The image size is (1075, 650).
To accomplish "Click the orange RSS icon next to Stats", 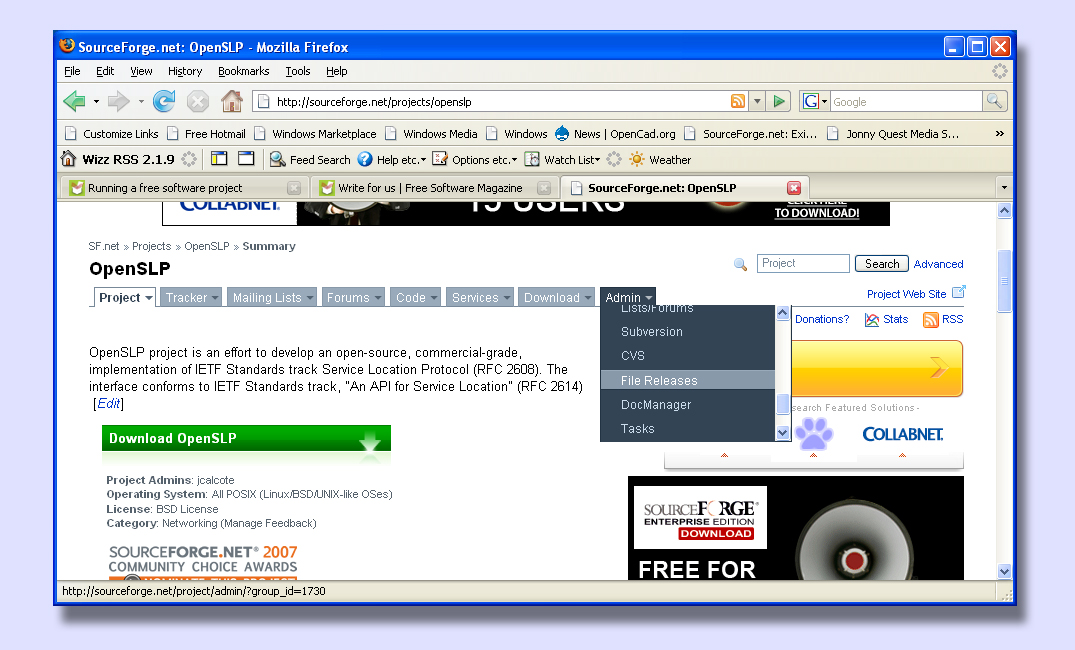I will click(930, 320).
